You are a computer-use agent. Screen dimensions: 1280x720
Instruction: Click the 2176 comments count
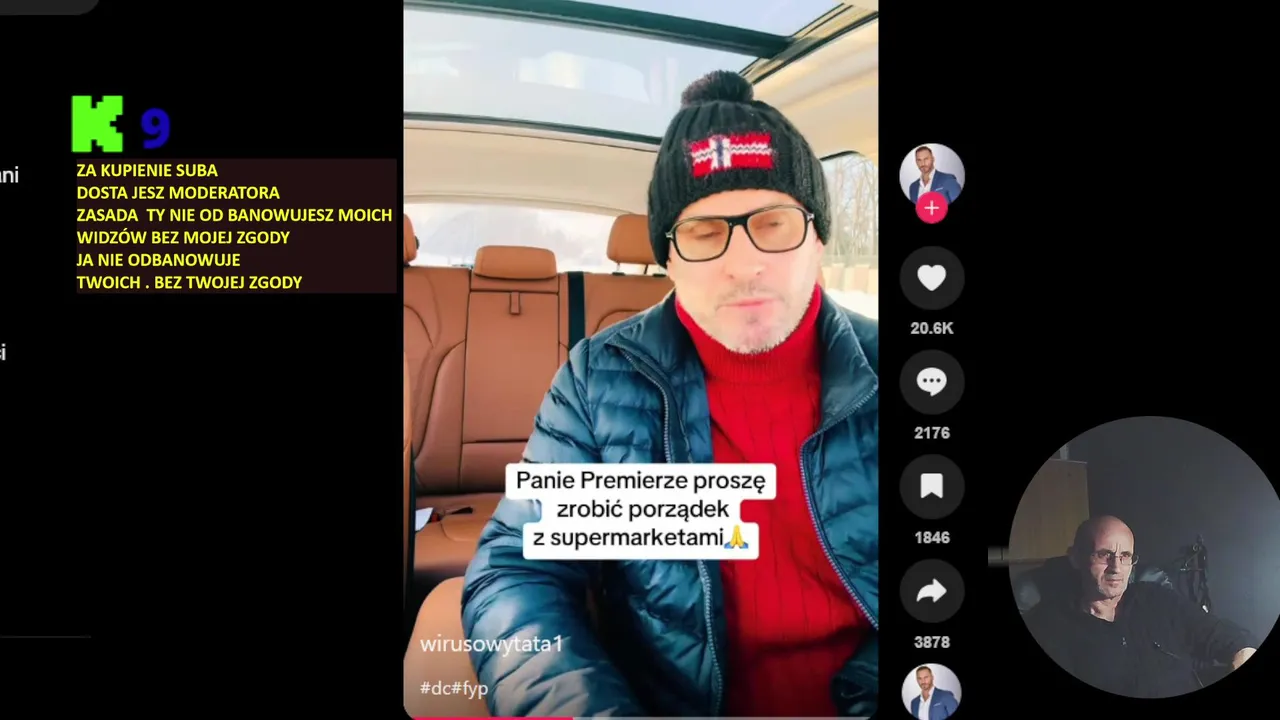click(931, 433)
